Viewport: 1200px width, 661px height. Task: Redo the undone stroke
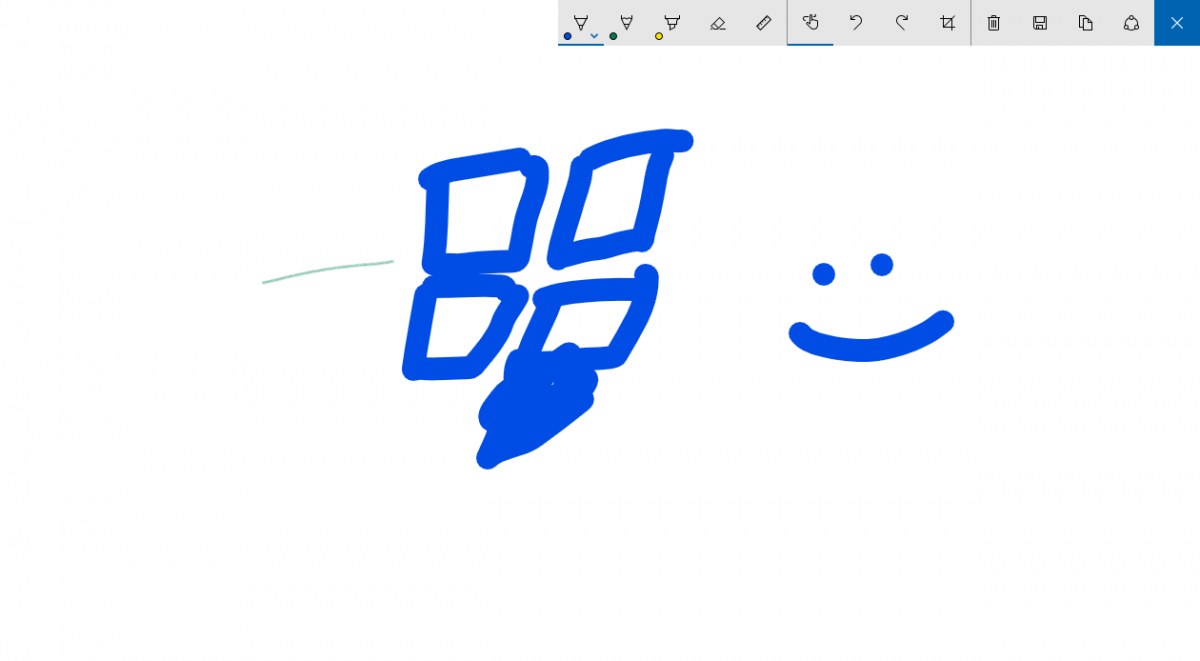coord(901,22)
